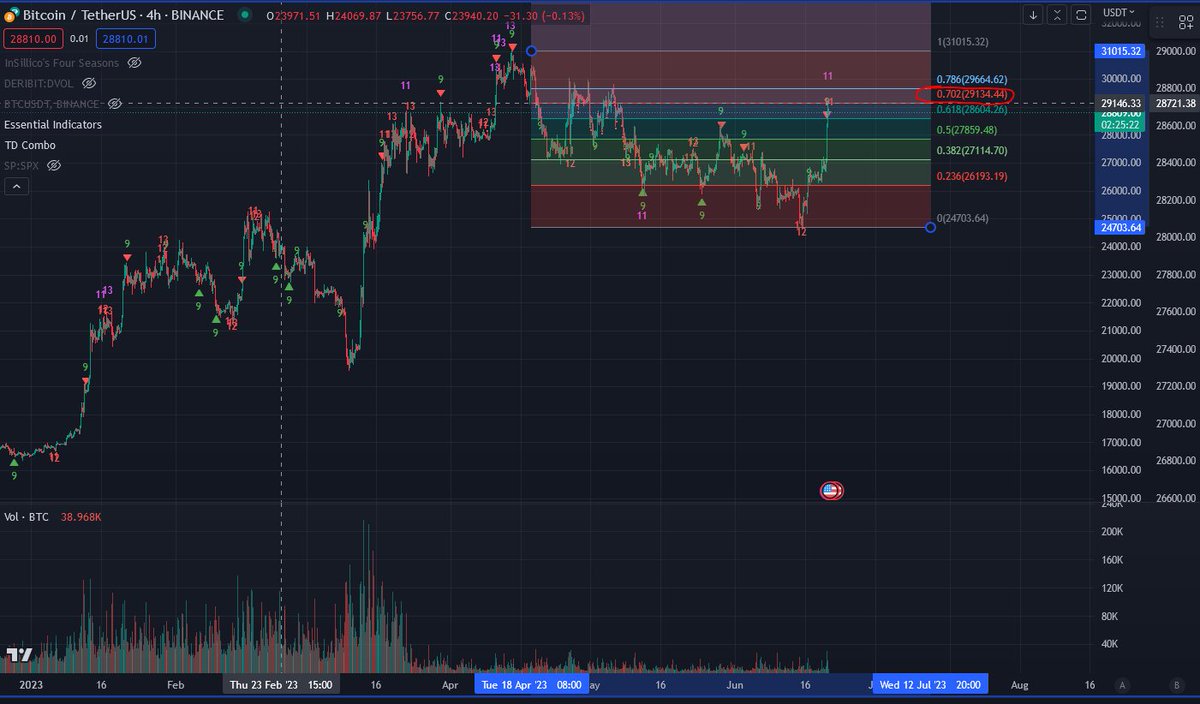Click the Thu 23 Feb '23 15:00 time label

[280, 685]
